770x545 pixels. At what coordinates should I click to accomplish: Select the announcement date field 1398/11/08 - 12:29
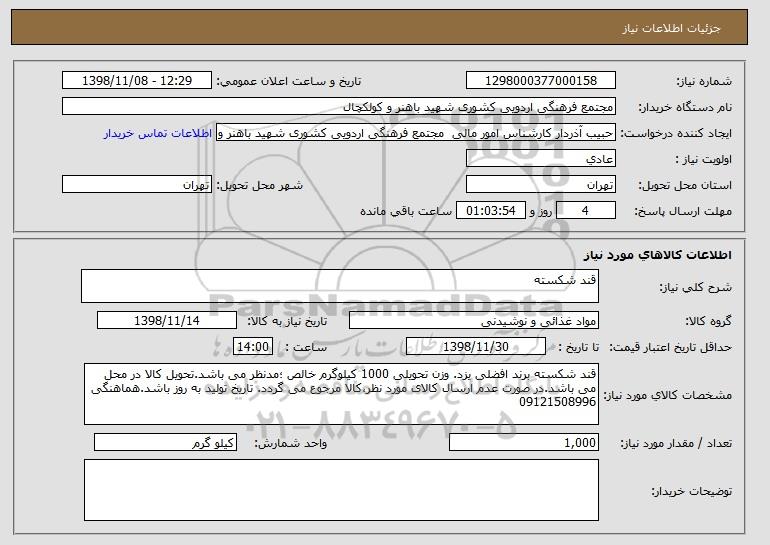[x=137, y=81]
